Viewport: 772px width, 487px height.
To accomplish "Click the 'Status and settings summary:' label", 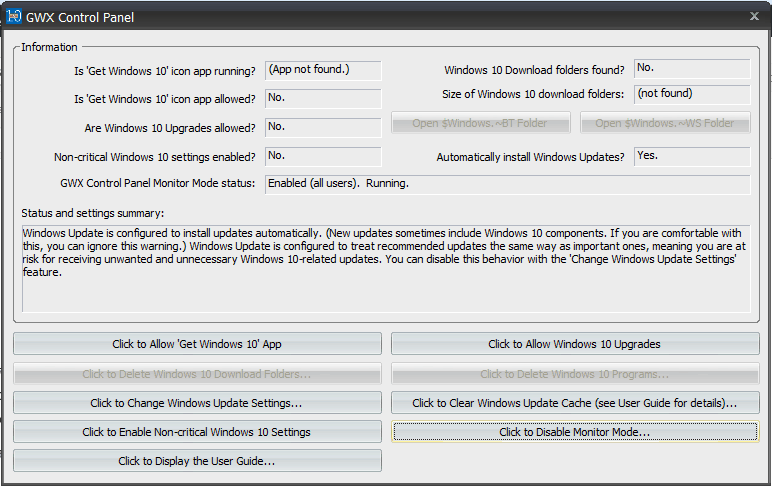I will (93, 213).
